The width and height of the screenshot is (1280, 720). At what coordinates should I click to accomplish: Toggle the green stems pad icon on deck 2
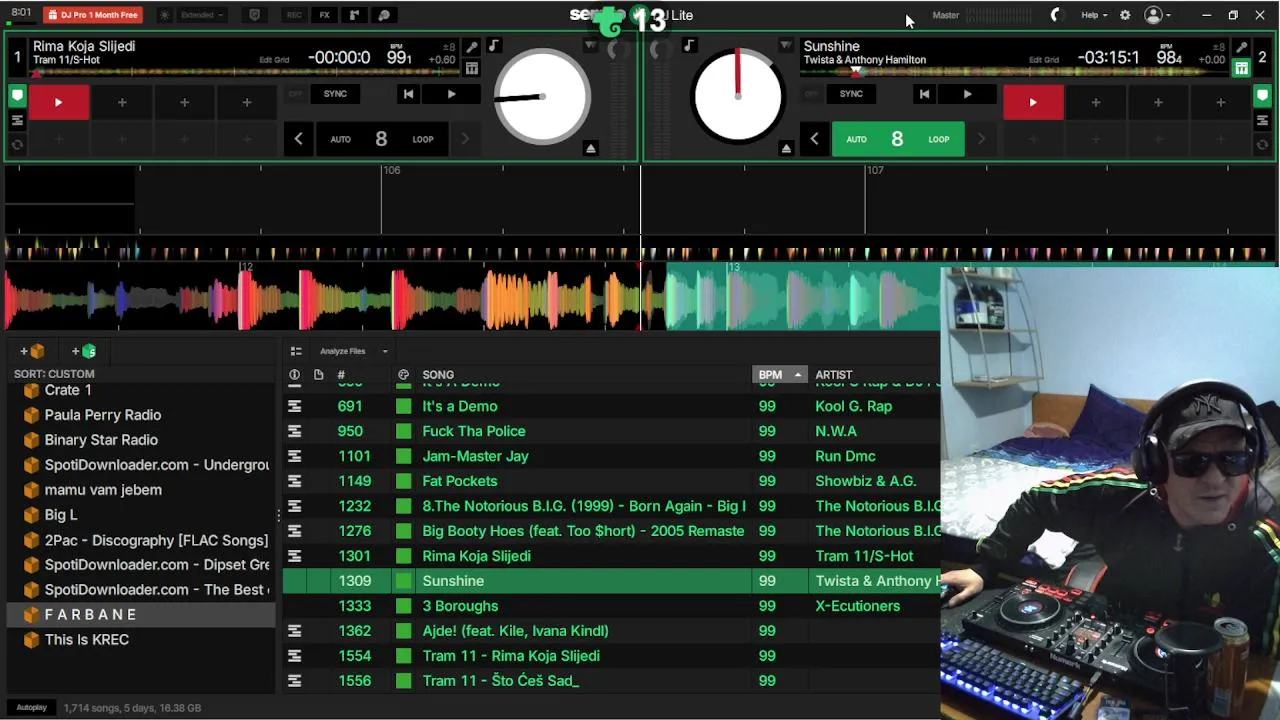coord(1241,68)
